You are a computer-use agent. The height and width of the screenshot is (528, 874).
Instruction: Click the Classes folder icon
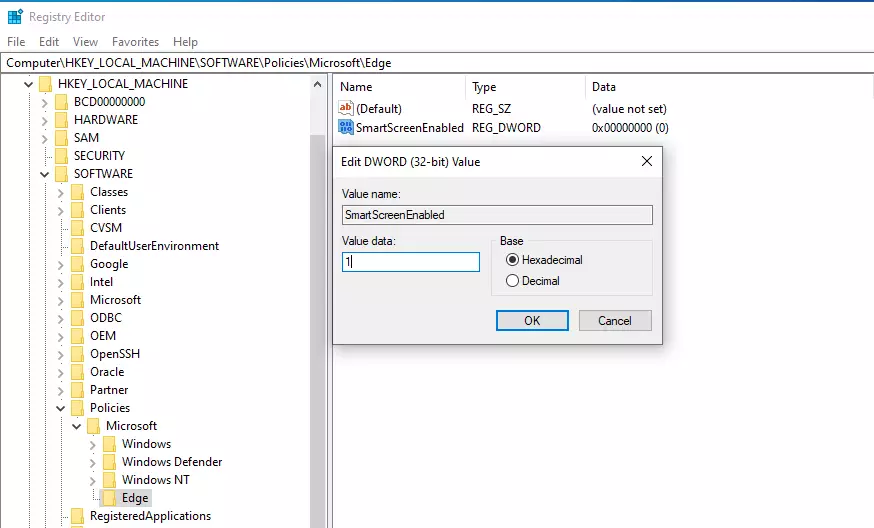(x=78, y=192)
